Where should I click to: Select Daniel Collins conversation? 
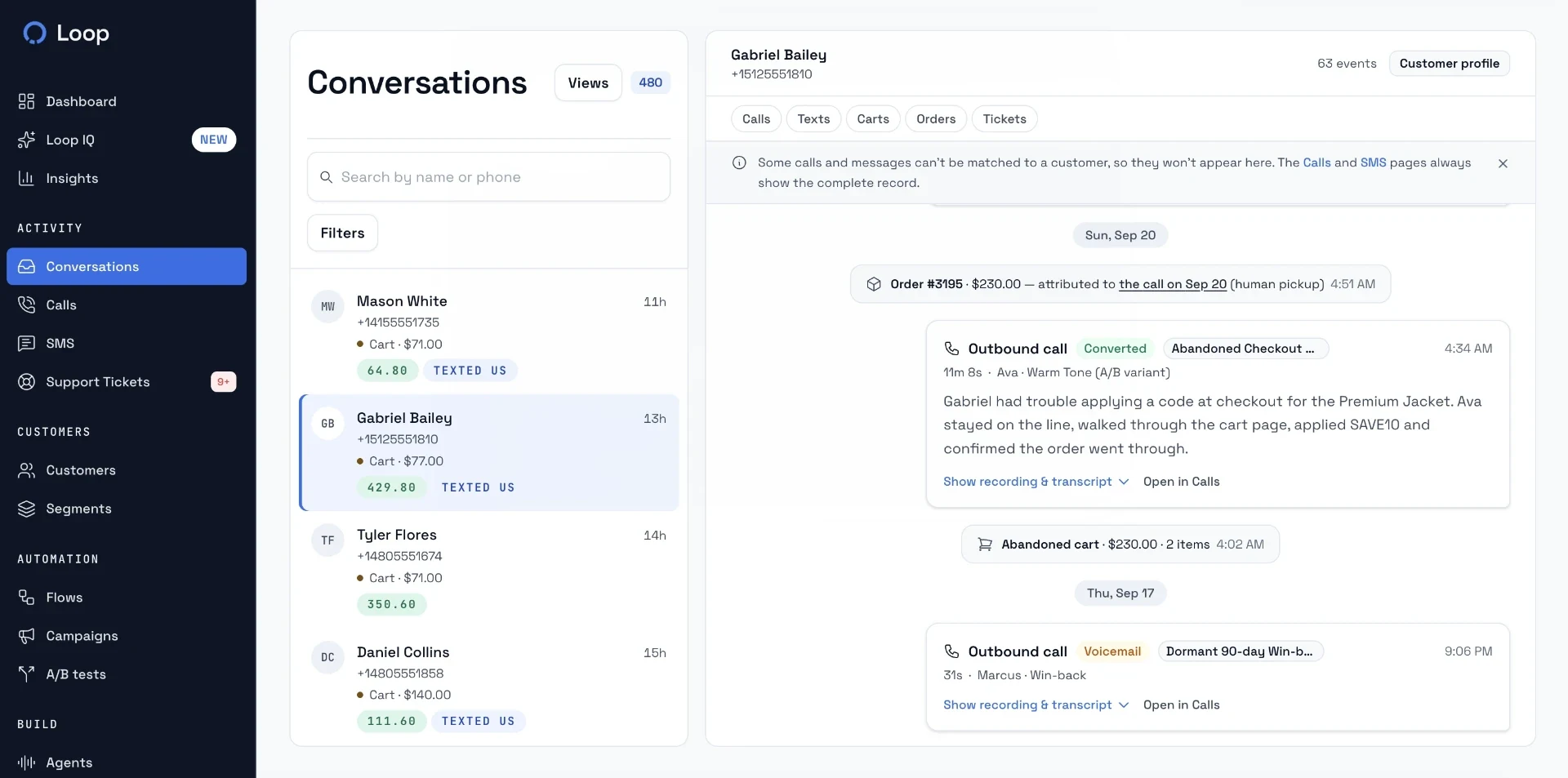click(488, 687)
